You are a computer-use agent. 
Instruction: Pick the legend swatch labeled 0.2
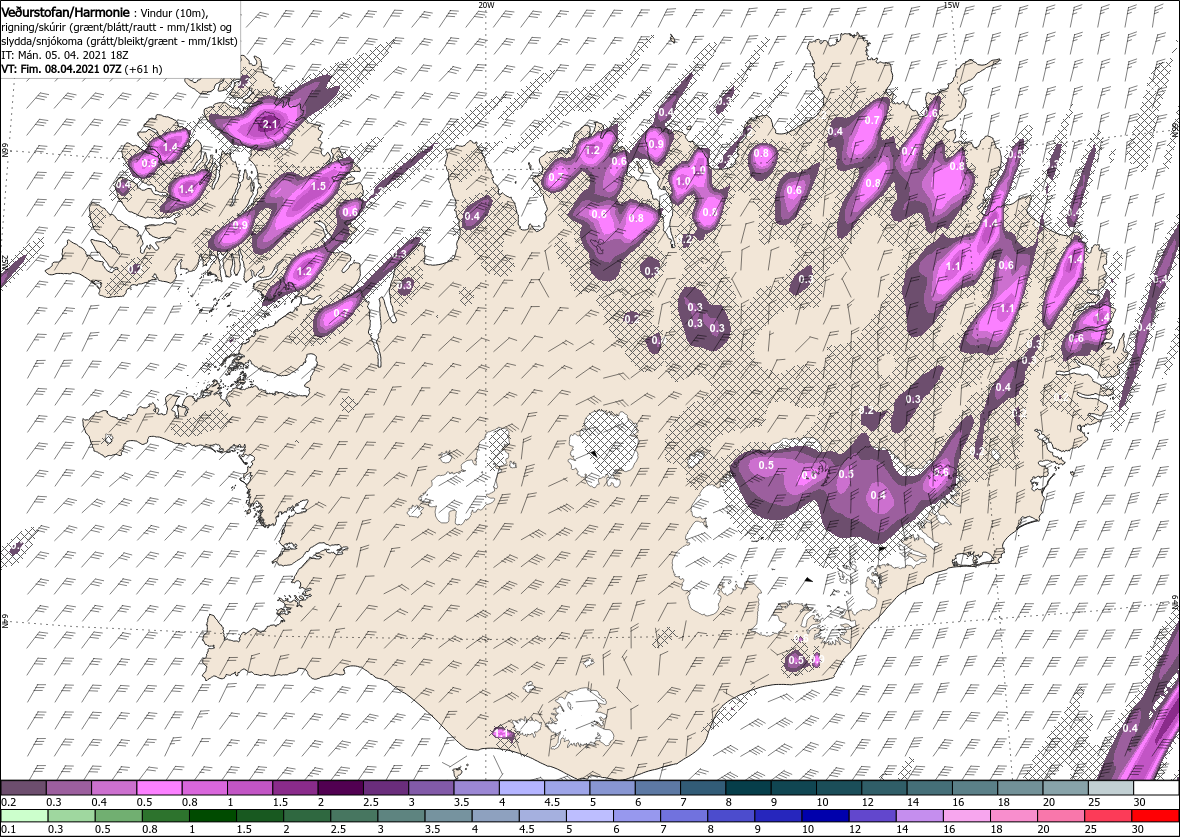[23, 788]
